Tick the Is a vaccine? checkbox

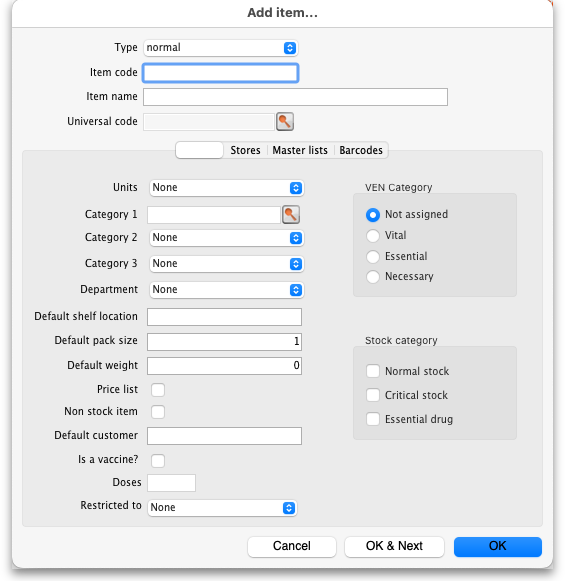pyautogui.click(x=158, y=461)
